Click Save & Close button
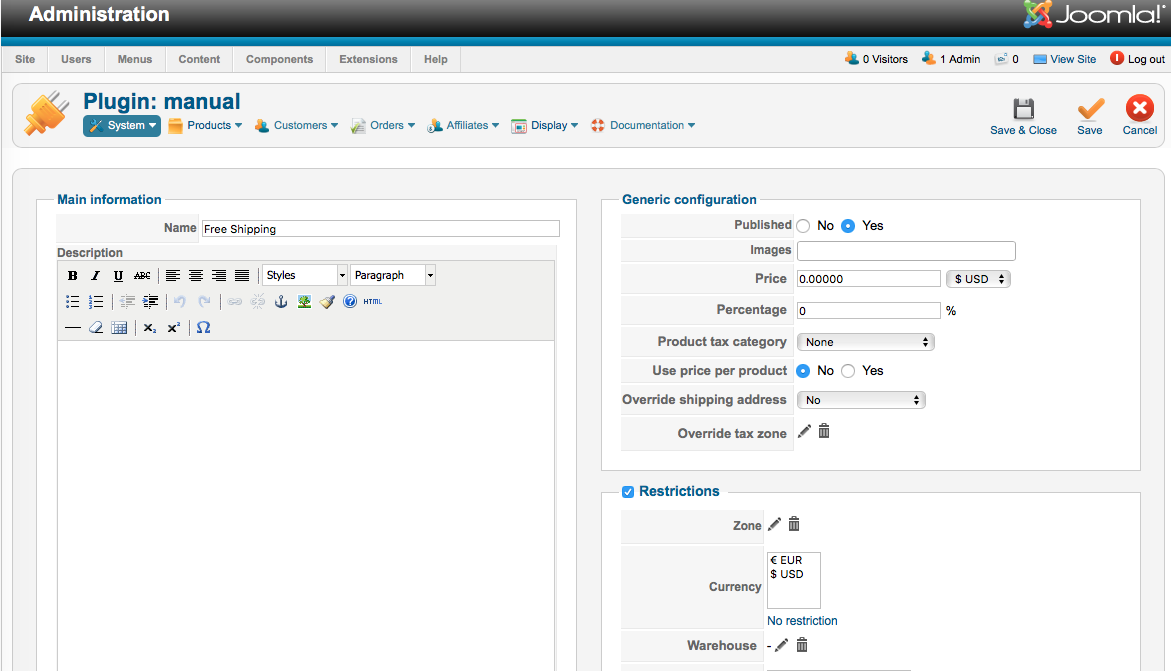The image size is (1171, 671). click(1023, 117)
